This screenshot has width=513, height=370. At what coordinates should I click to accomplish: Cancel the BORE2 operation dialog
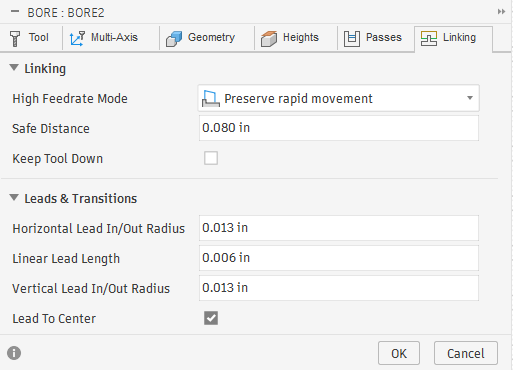[x=466, y=353]
